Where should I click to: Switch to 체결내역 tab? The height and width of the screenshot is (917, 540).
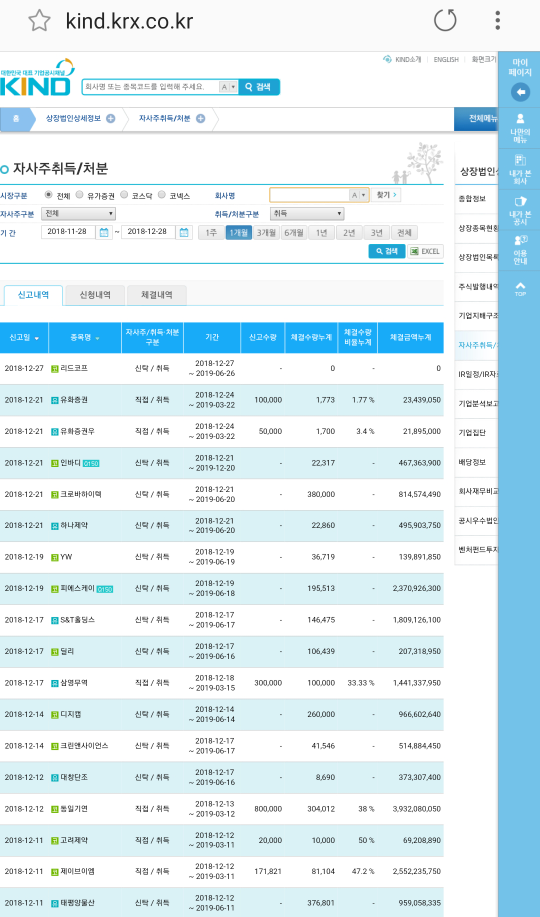(157, 295)
